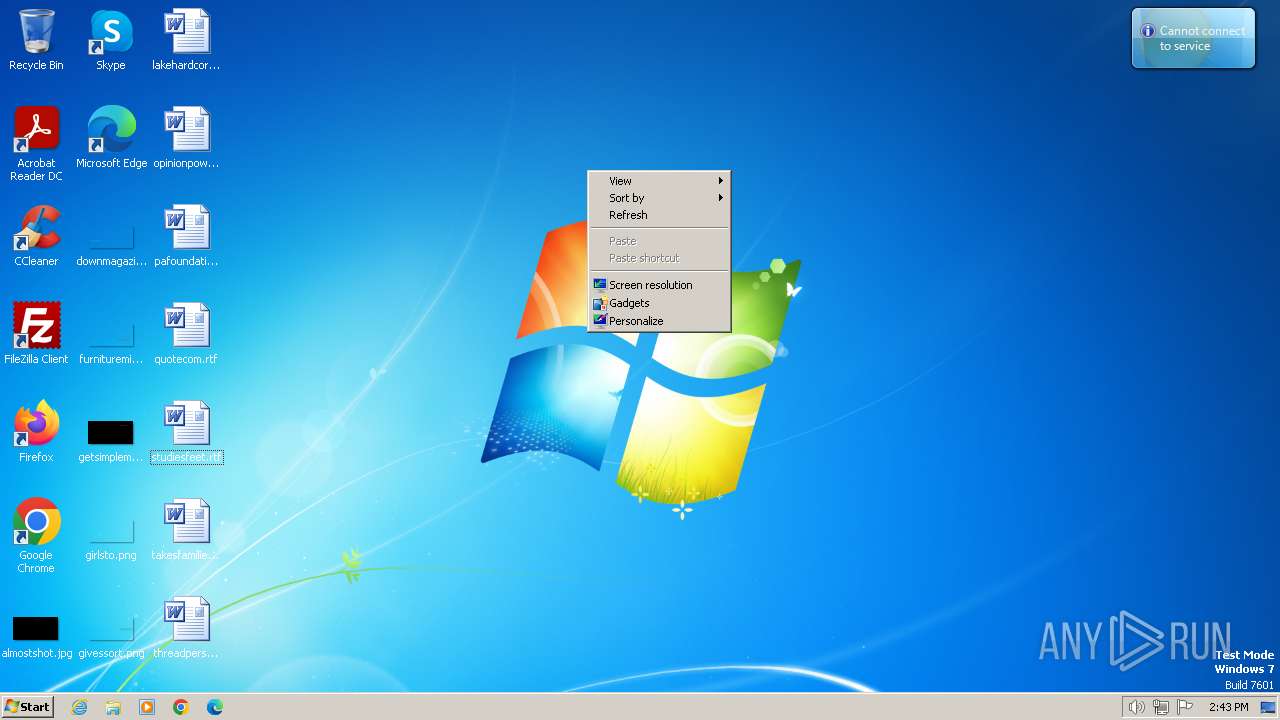Launch Chrome from the taskbar
The image size is (1280, 720).
181,707
